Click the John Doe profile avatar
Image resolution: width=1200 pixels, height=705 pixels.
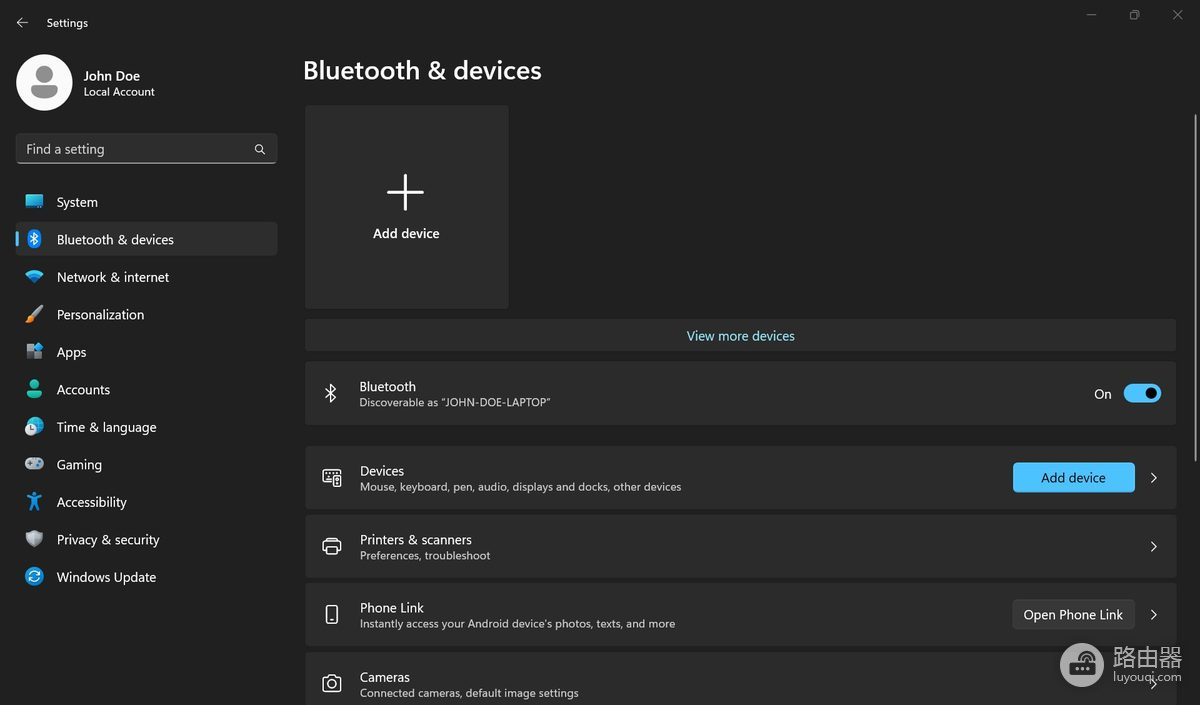pyautogui.click(x=44, y=83)
